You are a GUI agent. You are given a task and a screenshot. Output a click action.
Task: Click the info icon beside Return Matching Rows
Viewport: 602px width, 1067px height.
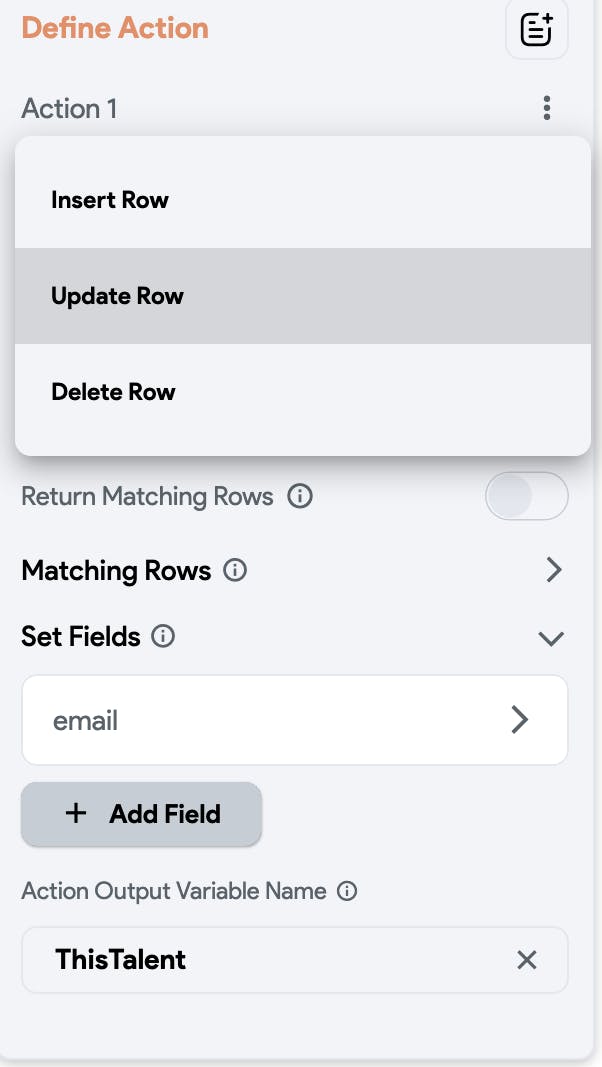coord(299,496)
